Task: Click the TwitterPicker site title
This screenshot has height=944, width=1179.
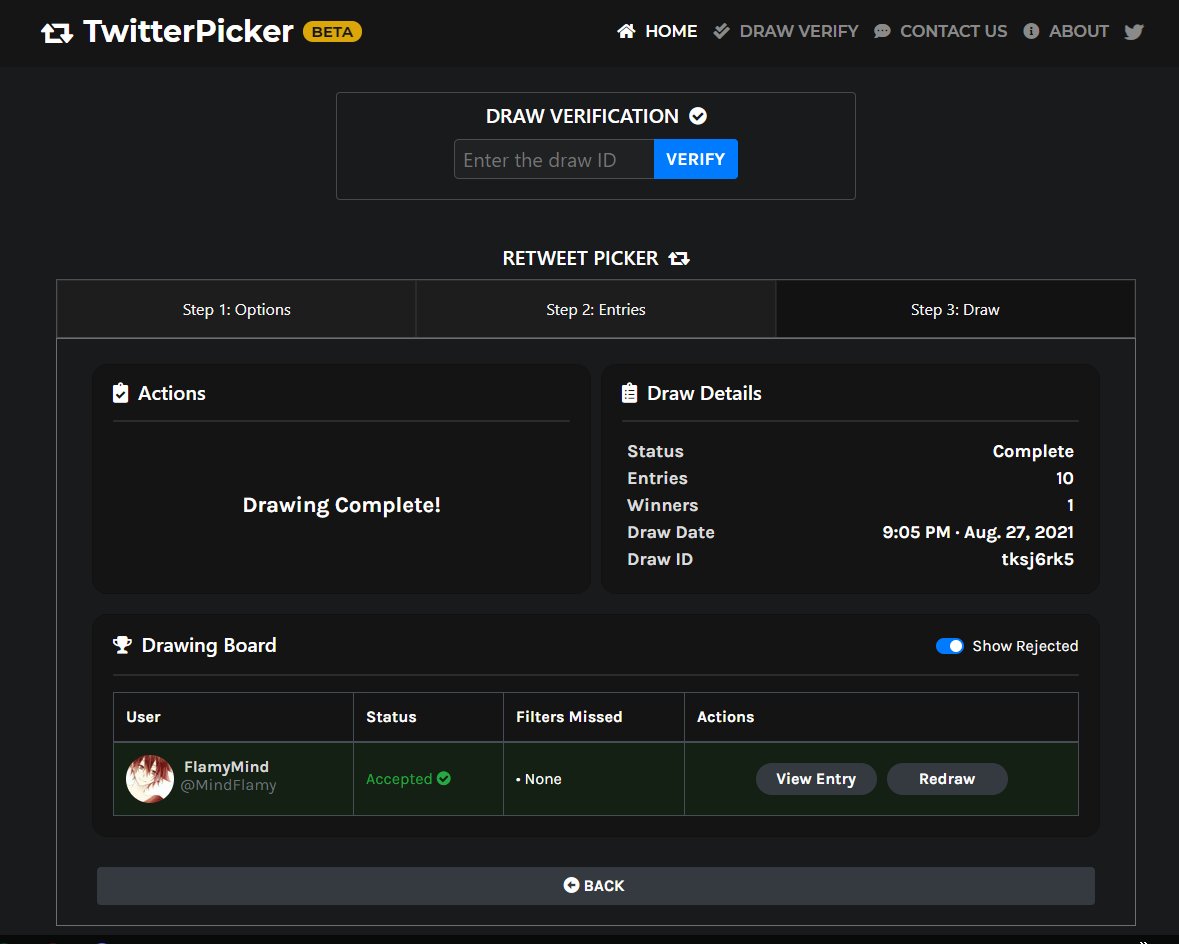Action: 188,32
